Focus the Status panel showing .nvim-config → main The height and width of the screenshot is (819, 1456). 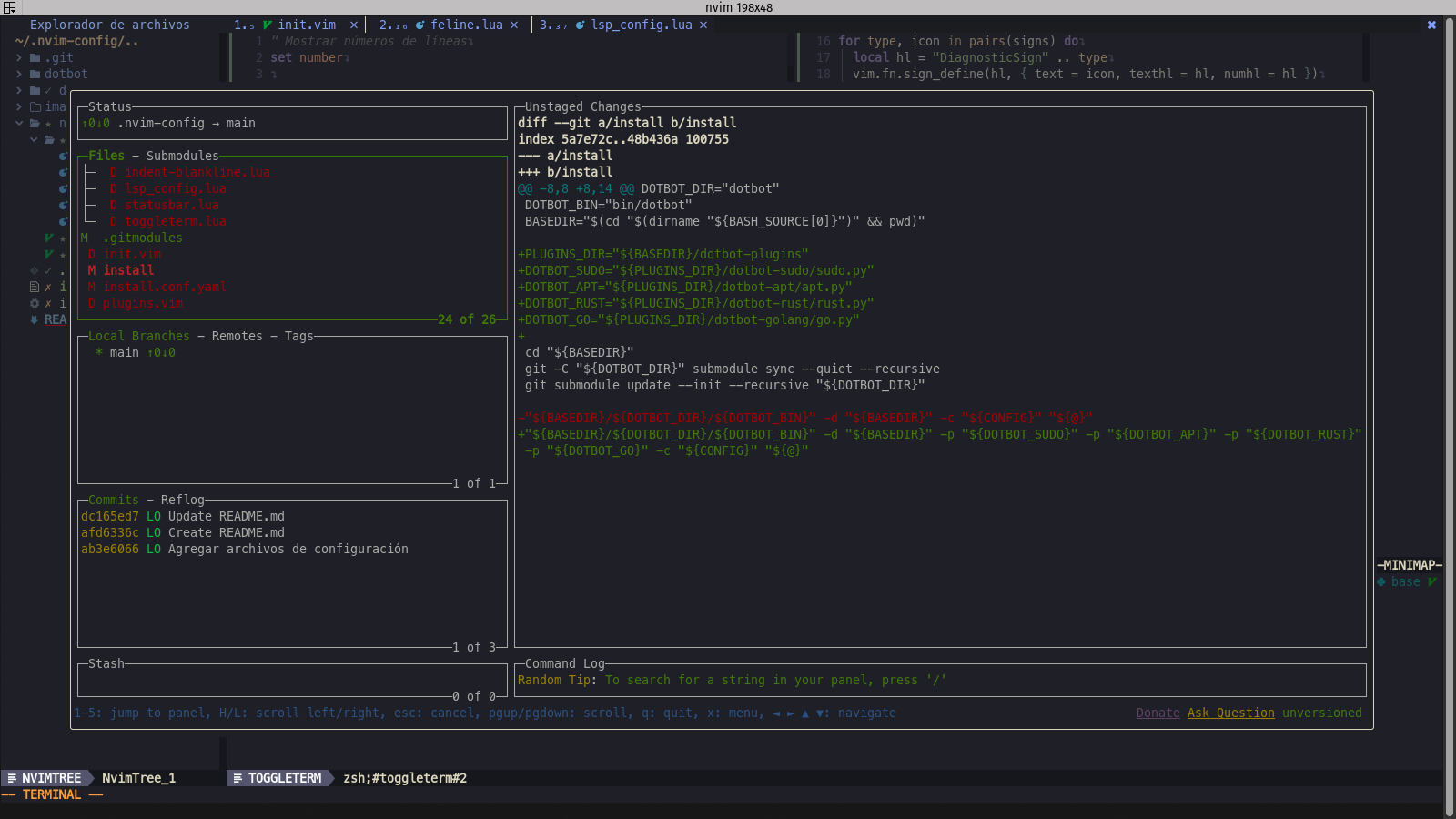292,123
